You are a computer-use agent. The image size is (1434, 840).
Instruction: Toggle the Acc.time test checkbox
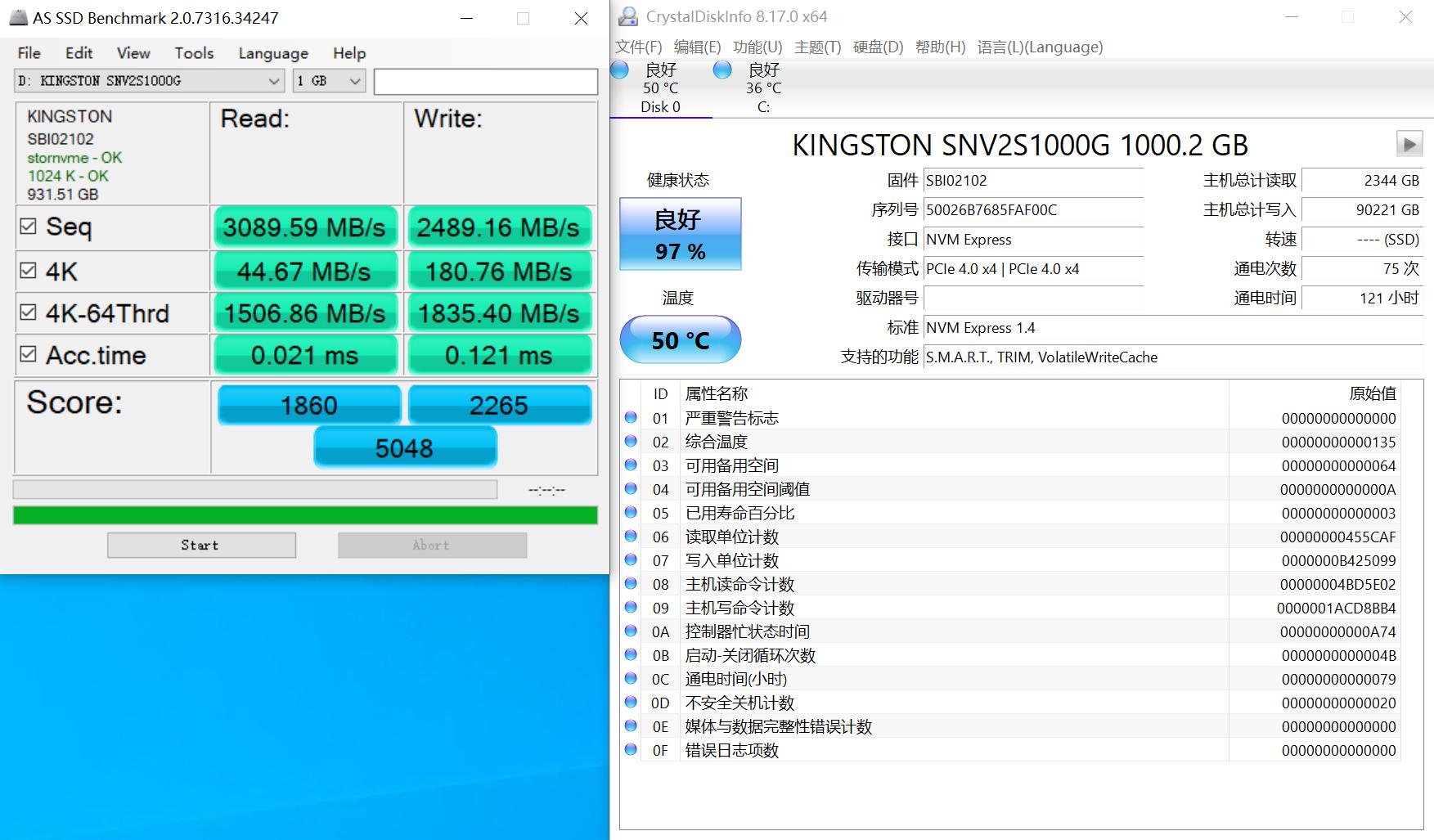(x=29, y=355)
